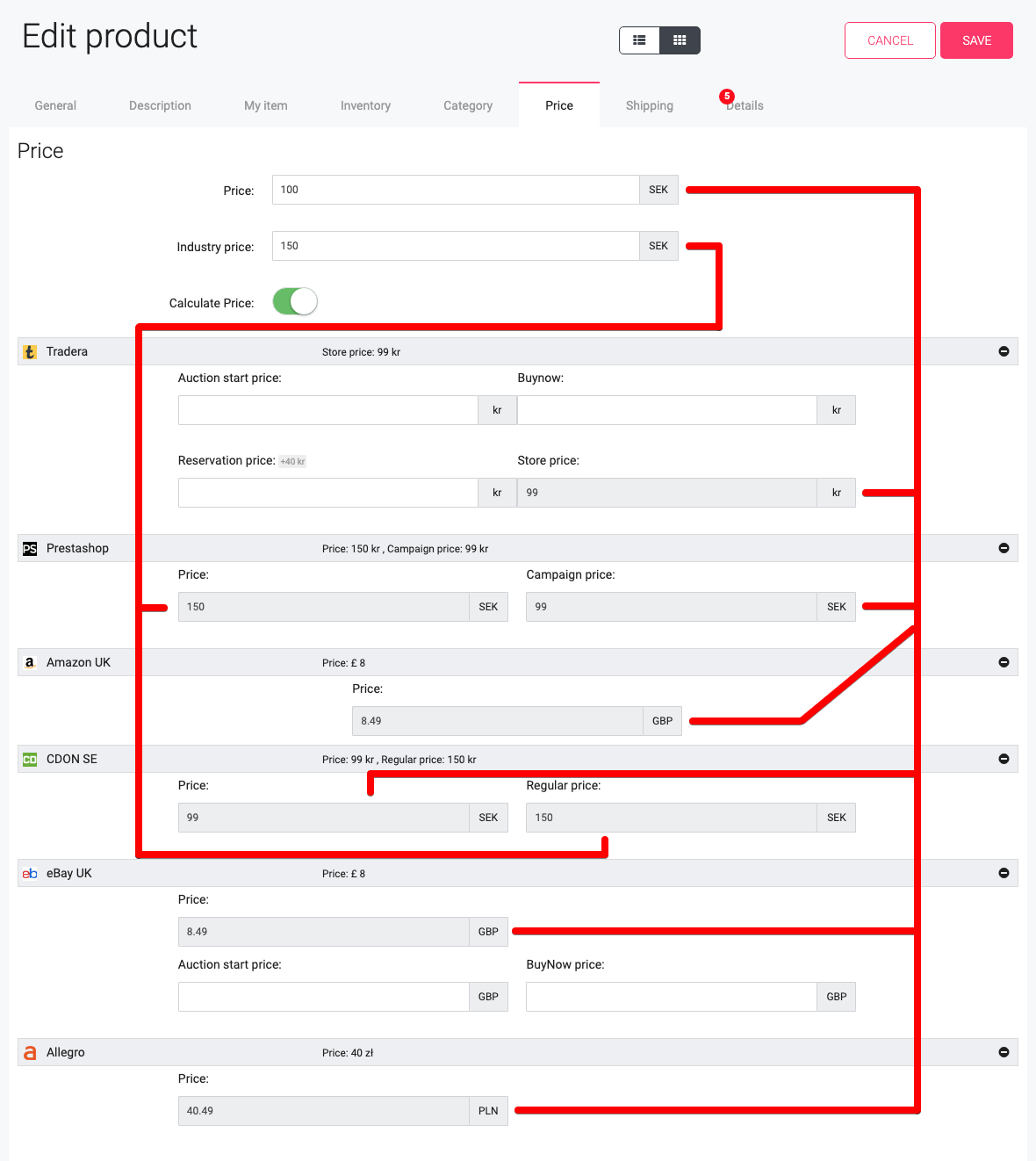Click the CDON SE price summary text

pos(399,760)
